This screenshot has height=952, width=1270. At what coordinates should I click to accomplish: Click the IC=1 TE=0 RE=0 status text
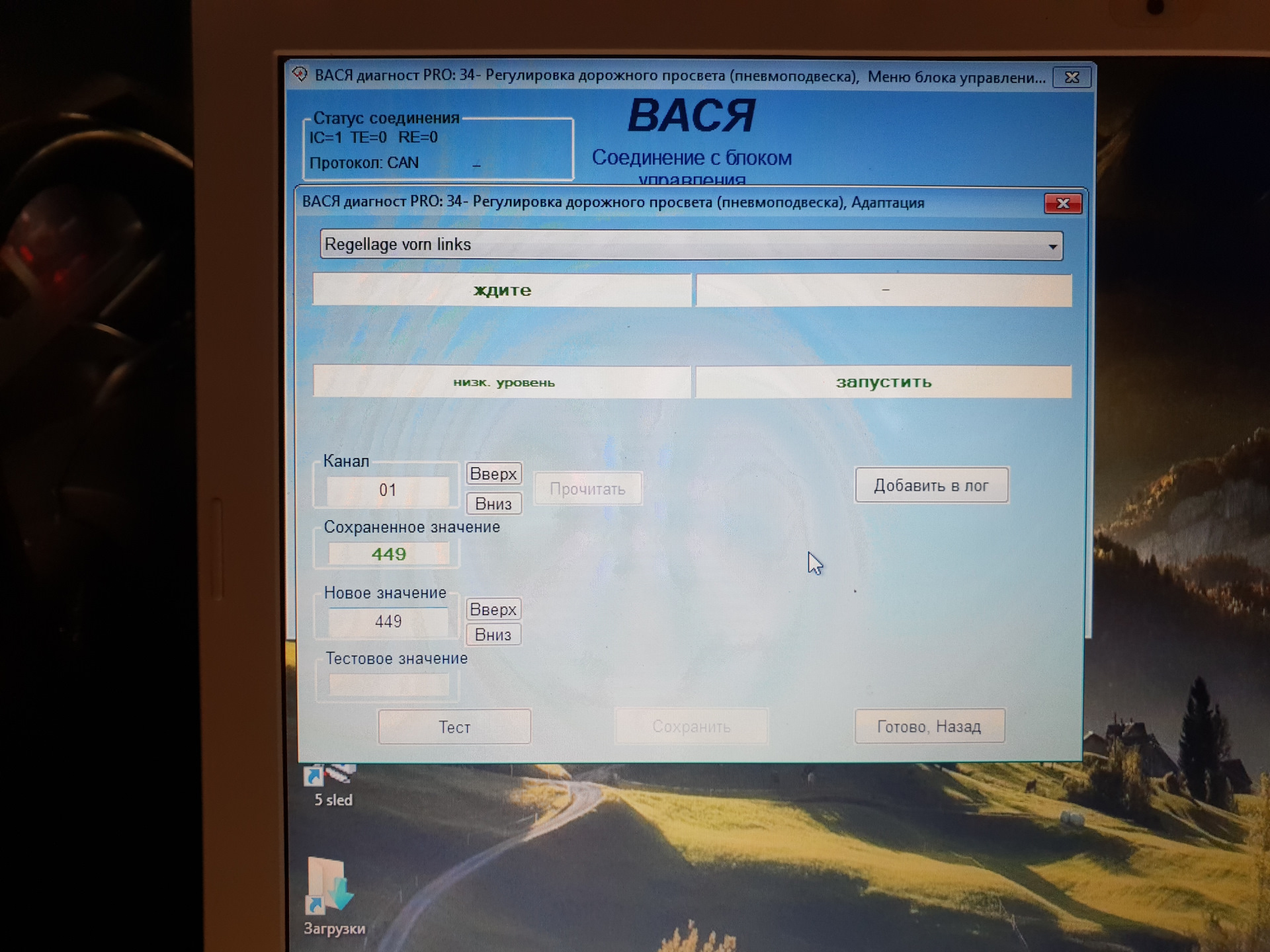coord(373,138)
